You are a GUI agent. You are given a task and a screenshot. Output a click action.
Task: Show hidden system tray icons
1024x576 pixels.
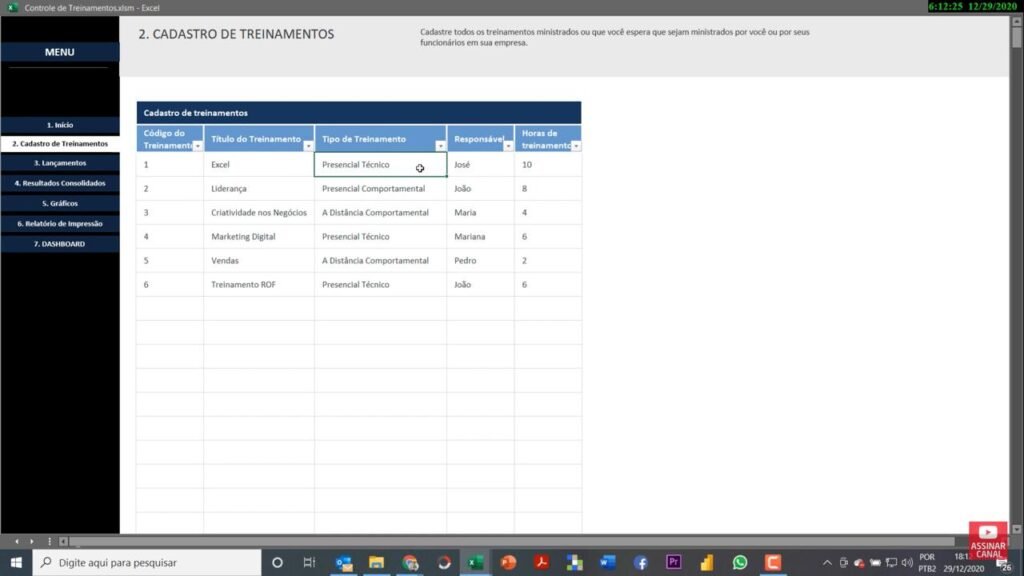coord(827,563)
